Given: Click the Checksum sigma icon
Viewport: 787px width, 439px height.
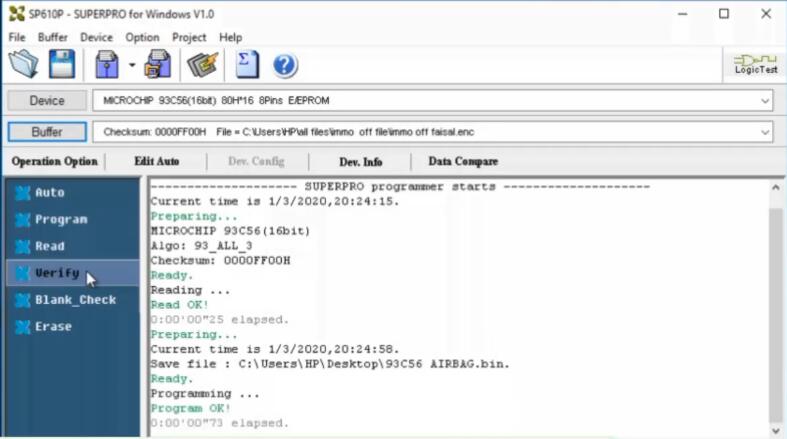Looking at the screenshot, I should click(x=247, y=64).
